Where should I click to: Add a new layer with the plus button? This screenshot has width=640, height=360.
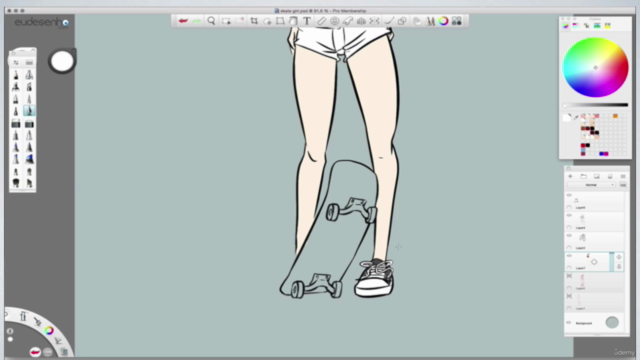pos(570,176)
